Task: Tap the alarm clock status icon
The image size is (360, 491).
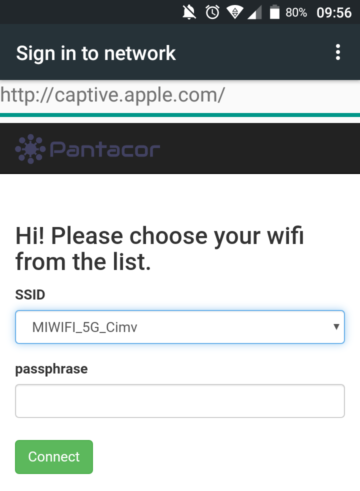Action: tap(212, 12)
